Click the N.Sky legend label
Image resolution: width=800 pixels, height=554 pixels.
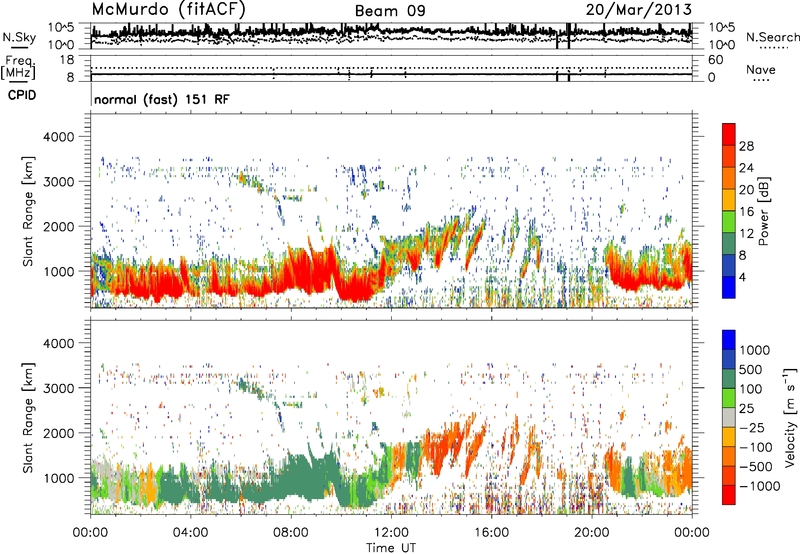coord(19,37)
